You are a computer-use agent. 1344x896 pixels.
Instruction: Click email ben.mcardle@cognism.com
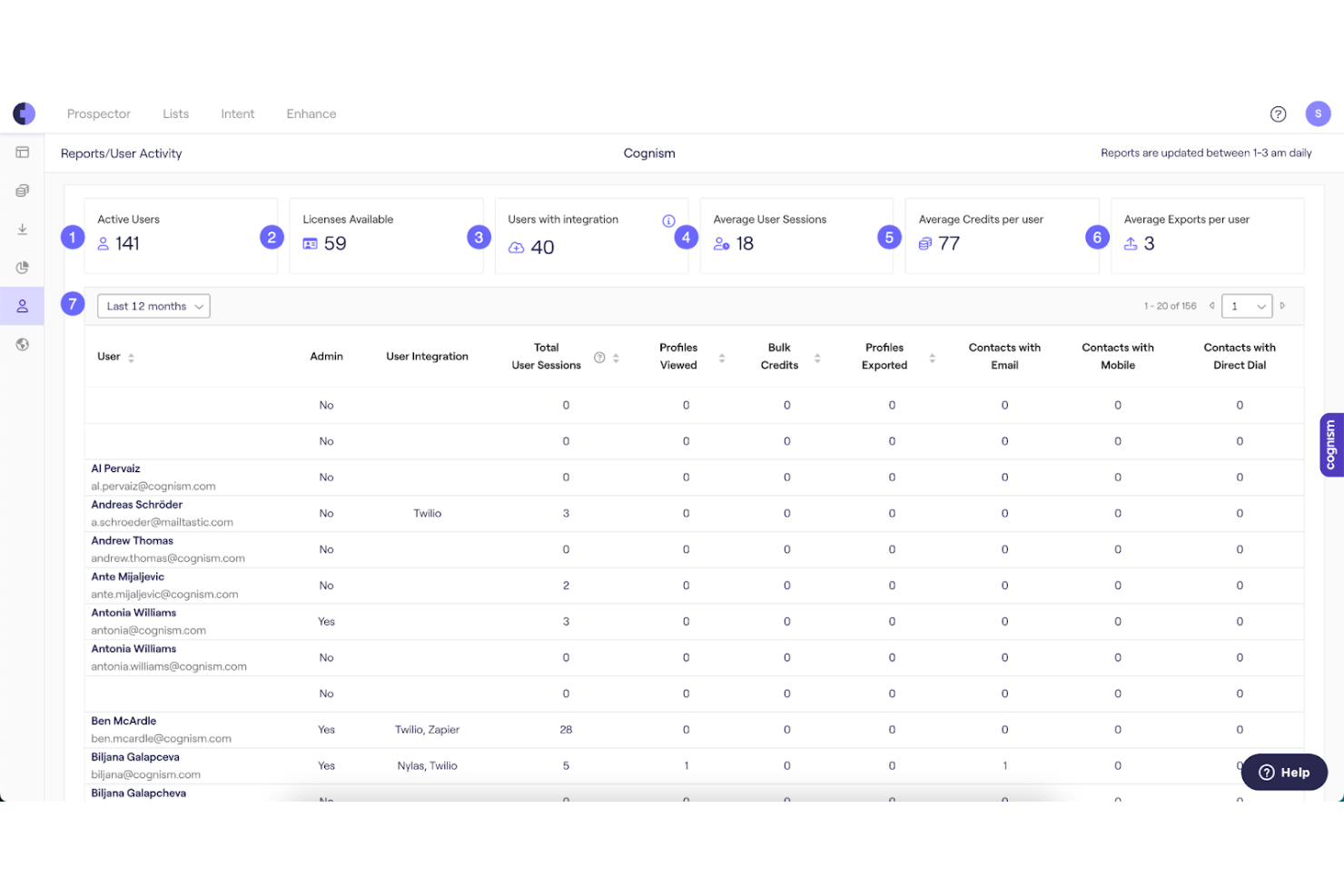(x=161, y=739)
